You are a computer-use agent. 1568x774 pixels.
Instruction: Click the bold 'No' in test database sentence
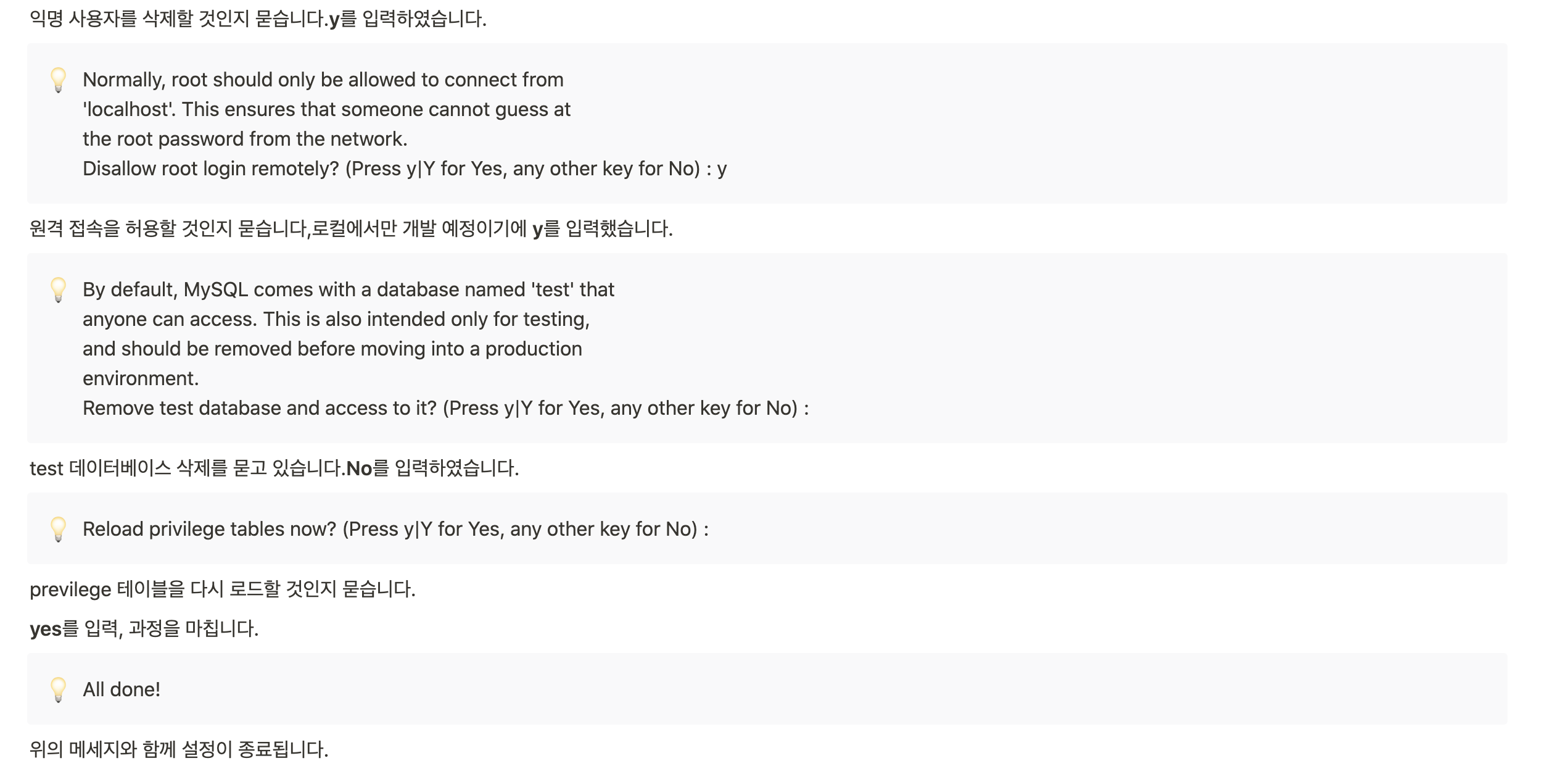point(359,468)
